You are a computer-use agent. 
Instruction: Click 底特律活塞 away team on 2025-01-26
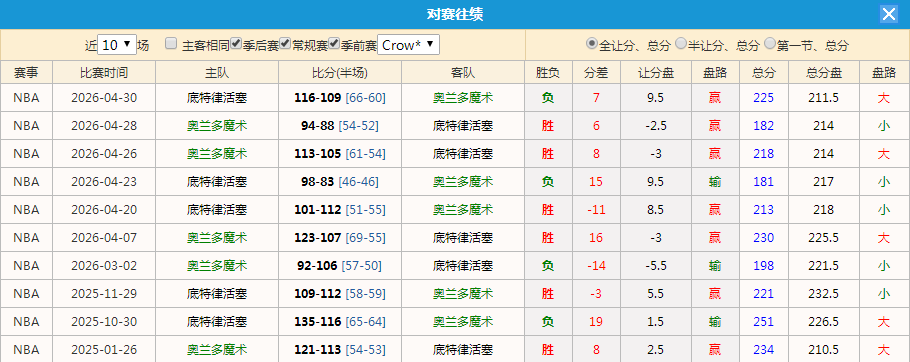pyautogui.click(x=463, y=349)
